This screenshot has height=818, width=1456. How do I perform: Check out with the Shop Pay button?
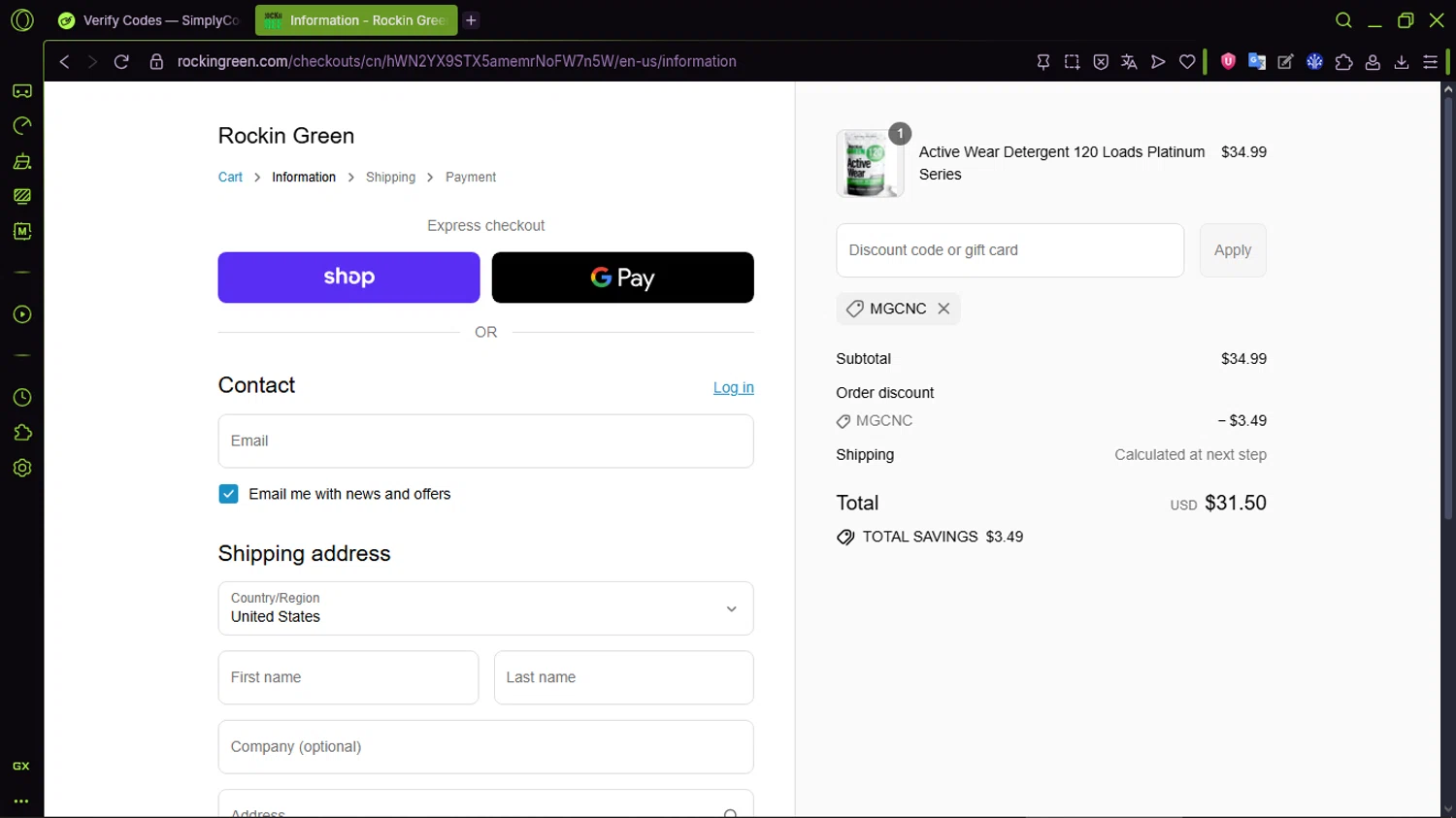click(x=349, y=278)
